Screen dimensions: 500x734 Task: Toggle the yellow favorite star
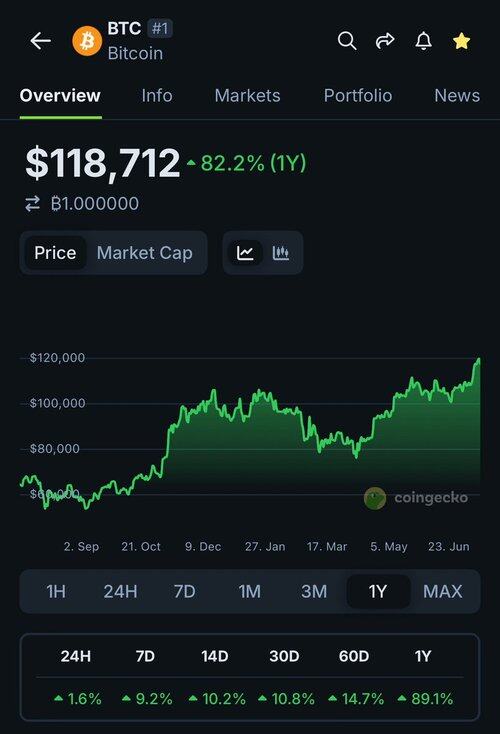coord(461,41)
